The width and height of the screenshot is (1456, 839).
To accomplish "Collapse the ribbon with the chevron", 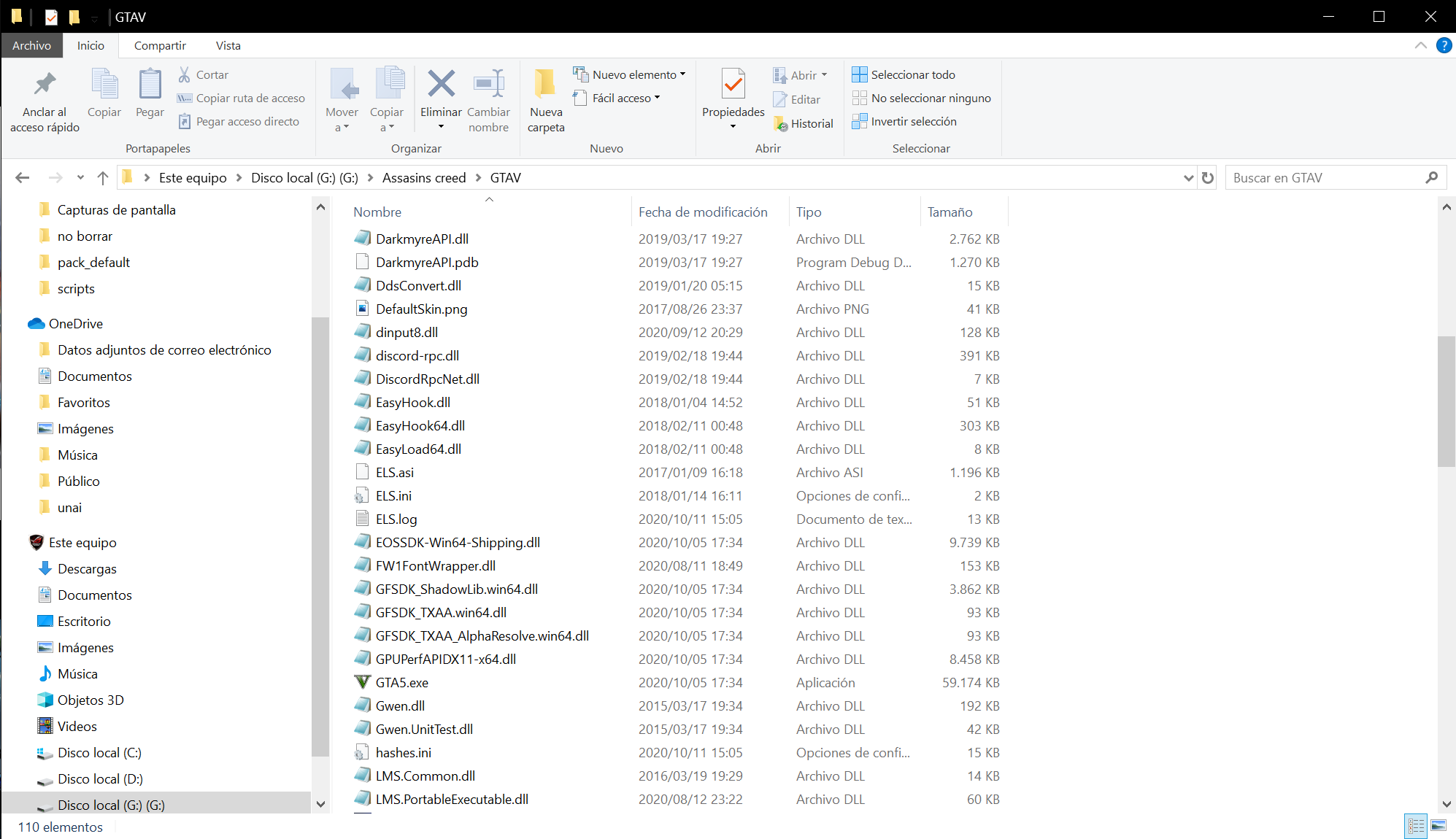I will point(1420,45).
